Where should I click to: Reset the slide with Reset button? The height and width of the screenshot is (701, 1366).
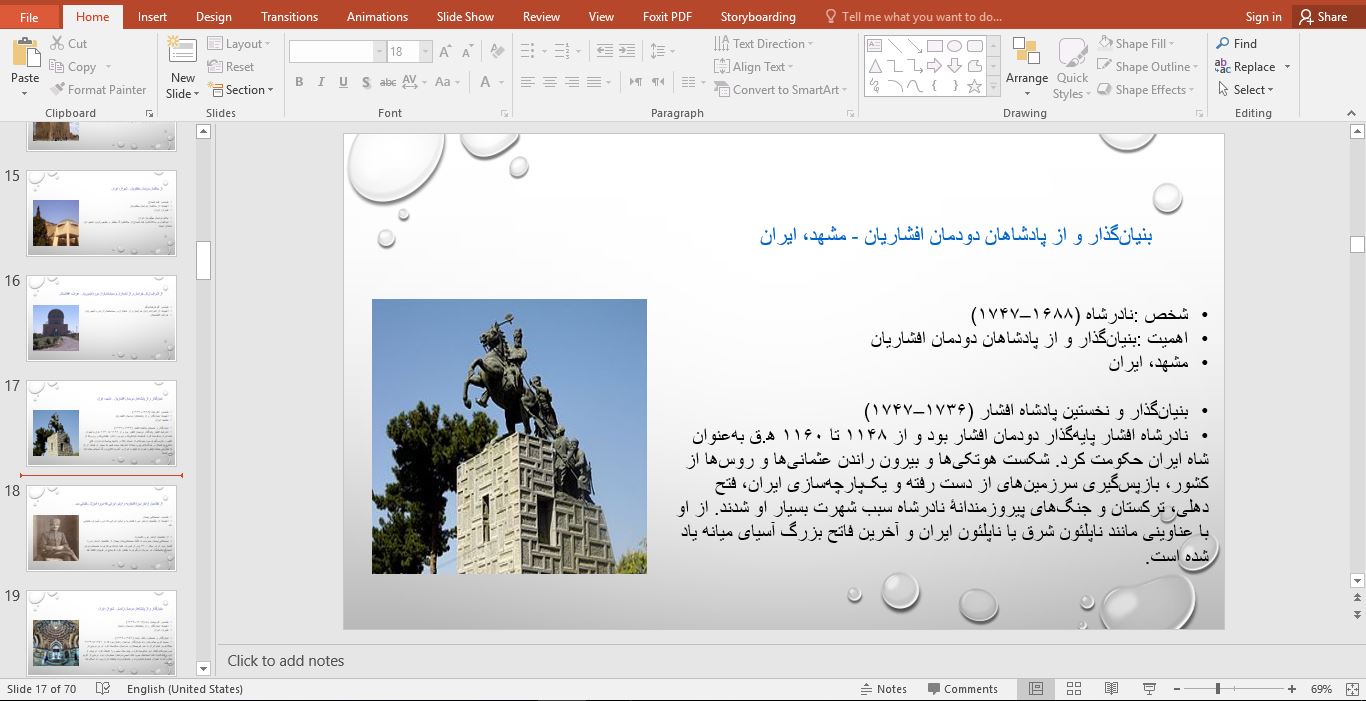(231, 67)
